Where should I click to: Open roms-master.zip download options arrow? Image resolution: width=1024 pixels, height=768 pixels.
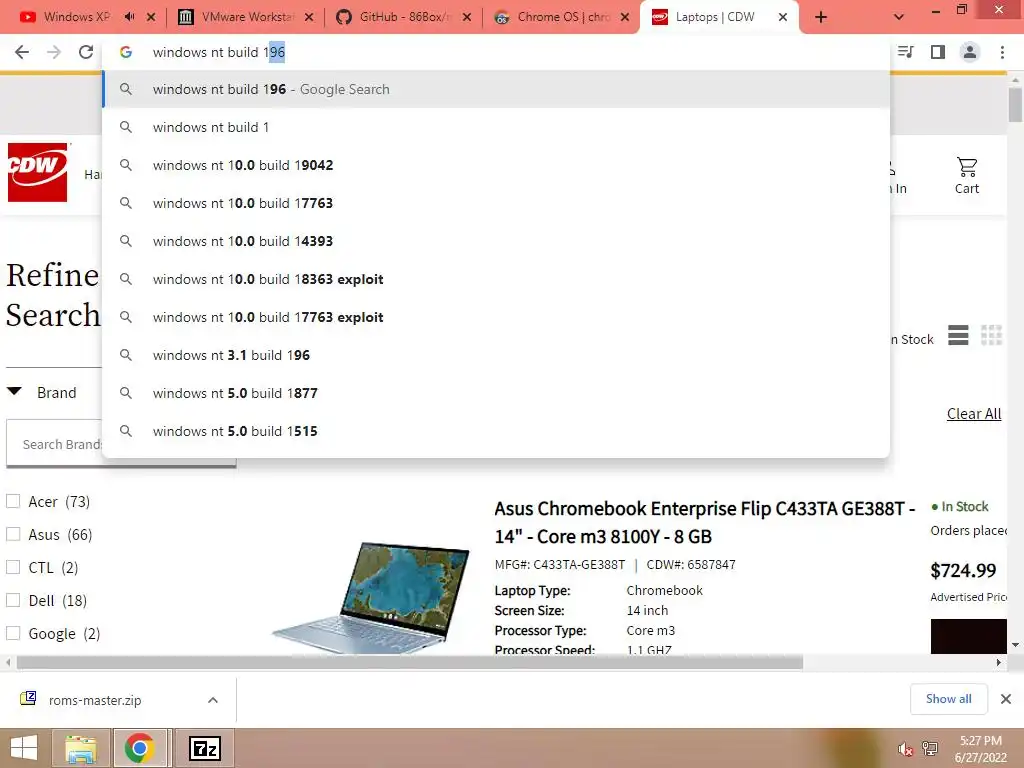pyautogui.click(x=213, y=700)
